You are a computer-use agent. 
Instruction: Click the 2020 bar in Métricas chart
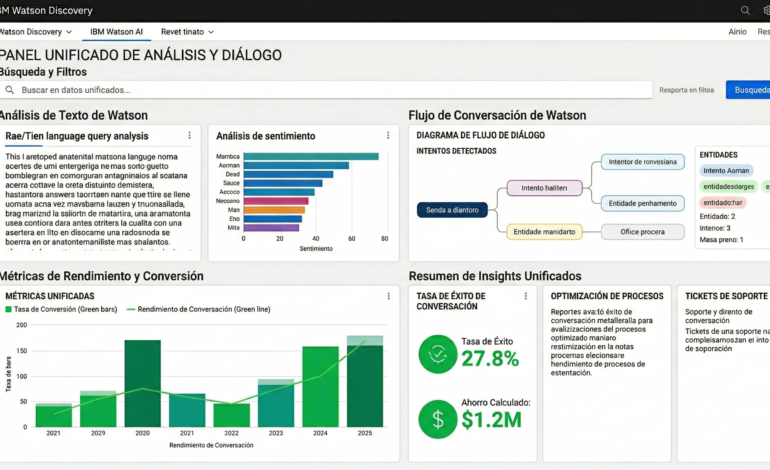[142, 383]
